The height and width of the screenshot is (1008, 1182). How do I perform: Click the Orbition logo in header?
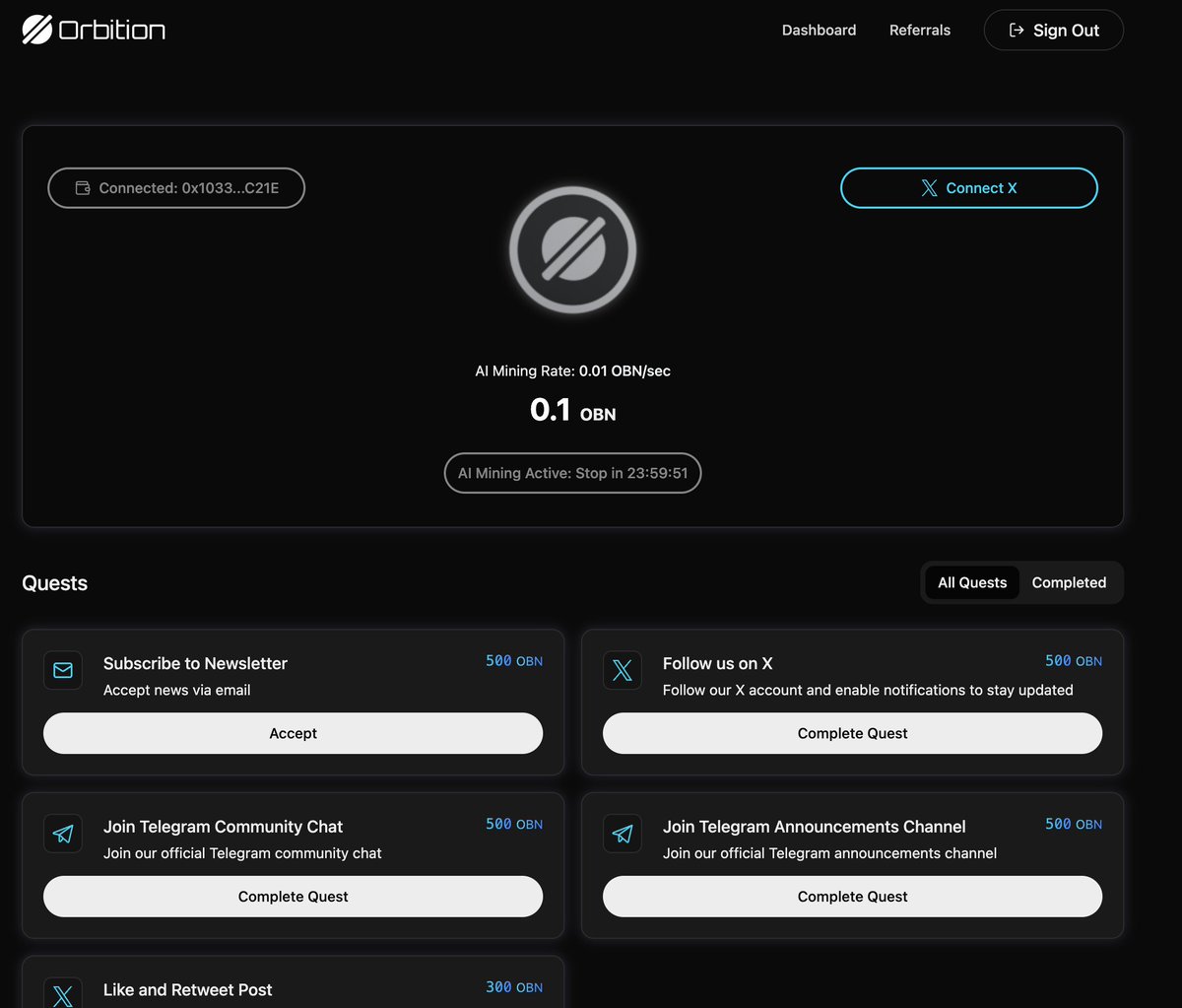tap(94, 31)
